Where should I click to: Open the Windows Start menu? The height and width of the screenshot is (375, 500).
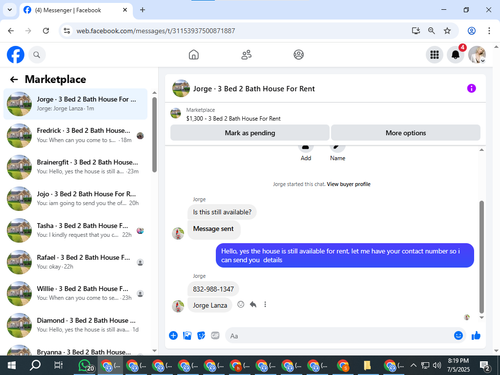click(x=12, y=366)
